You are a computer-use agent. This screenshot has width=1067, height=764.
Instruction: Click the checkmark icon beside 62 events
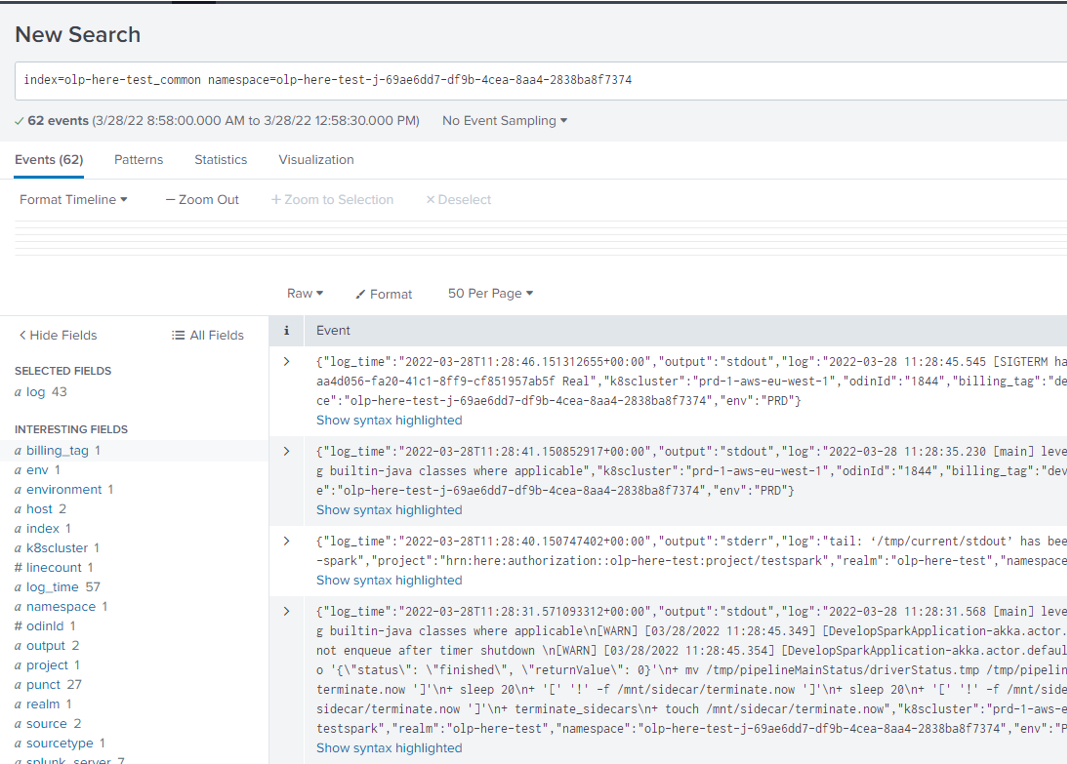tap(18, 120)
